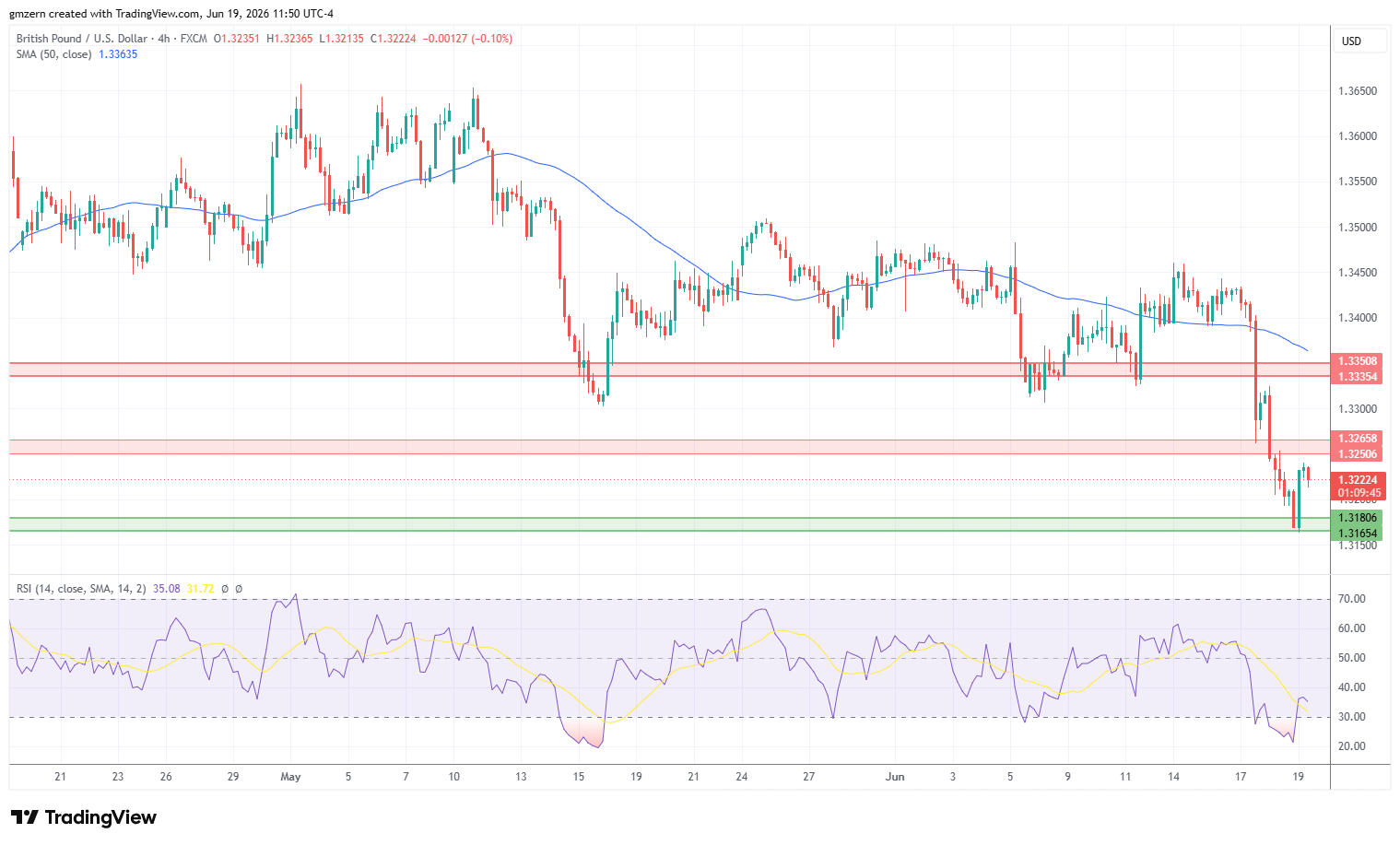Click the bar countdown timer 01:09:45

click(x=1358, y=493)
